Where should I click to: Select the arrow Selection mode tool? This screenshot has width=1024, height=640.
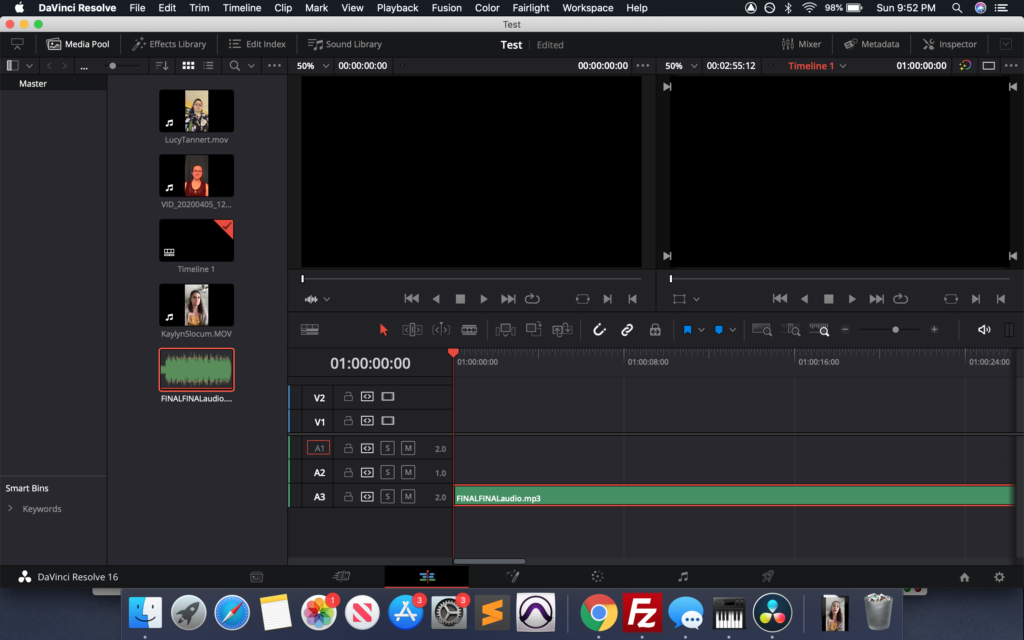383,329
